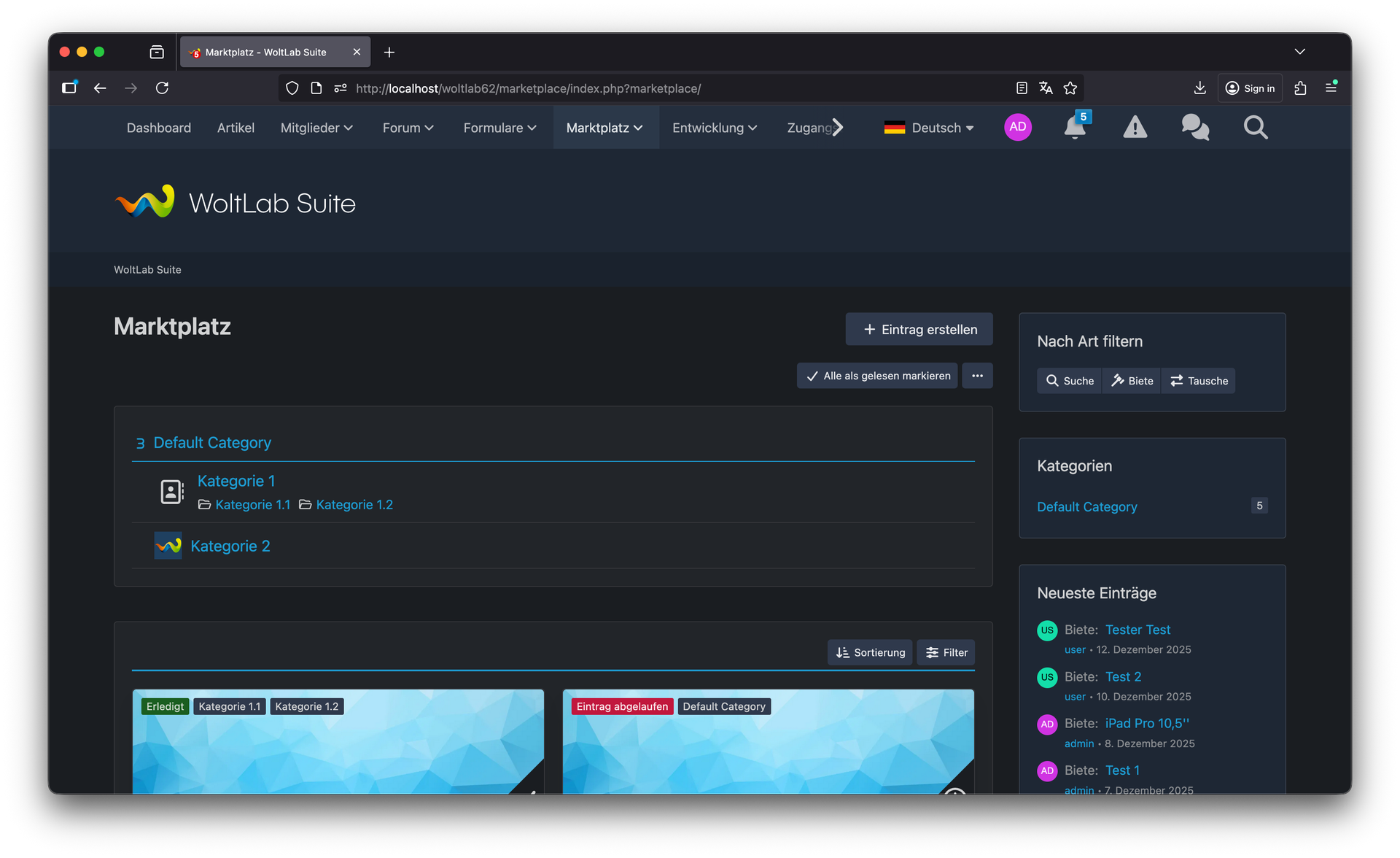Image resolution: width=1400 pixels, height=858 pixels.
Task: Click the moderation warning triangle icon
Action: tap(1135, 128)
